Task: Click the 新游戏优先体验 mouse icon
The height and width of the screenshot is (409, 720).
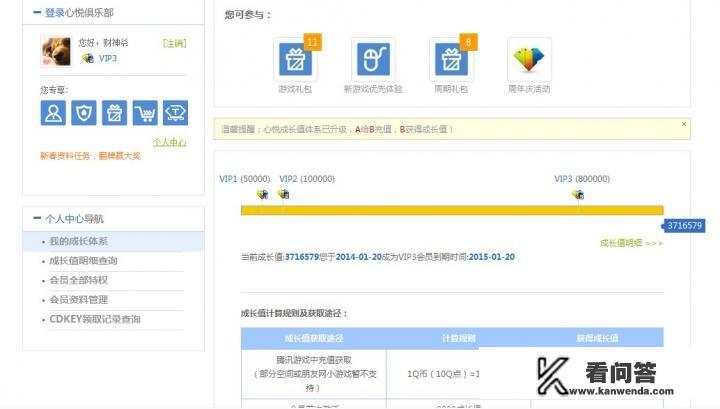Action: coord(373,61)
